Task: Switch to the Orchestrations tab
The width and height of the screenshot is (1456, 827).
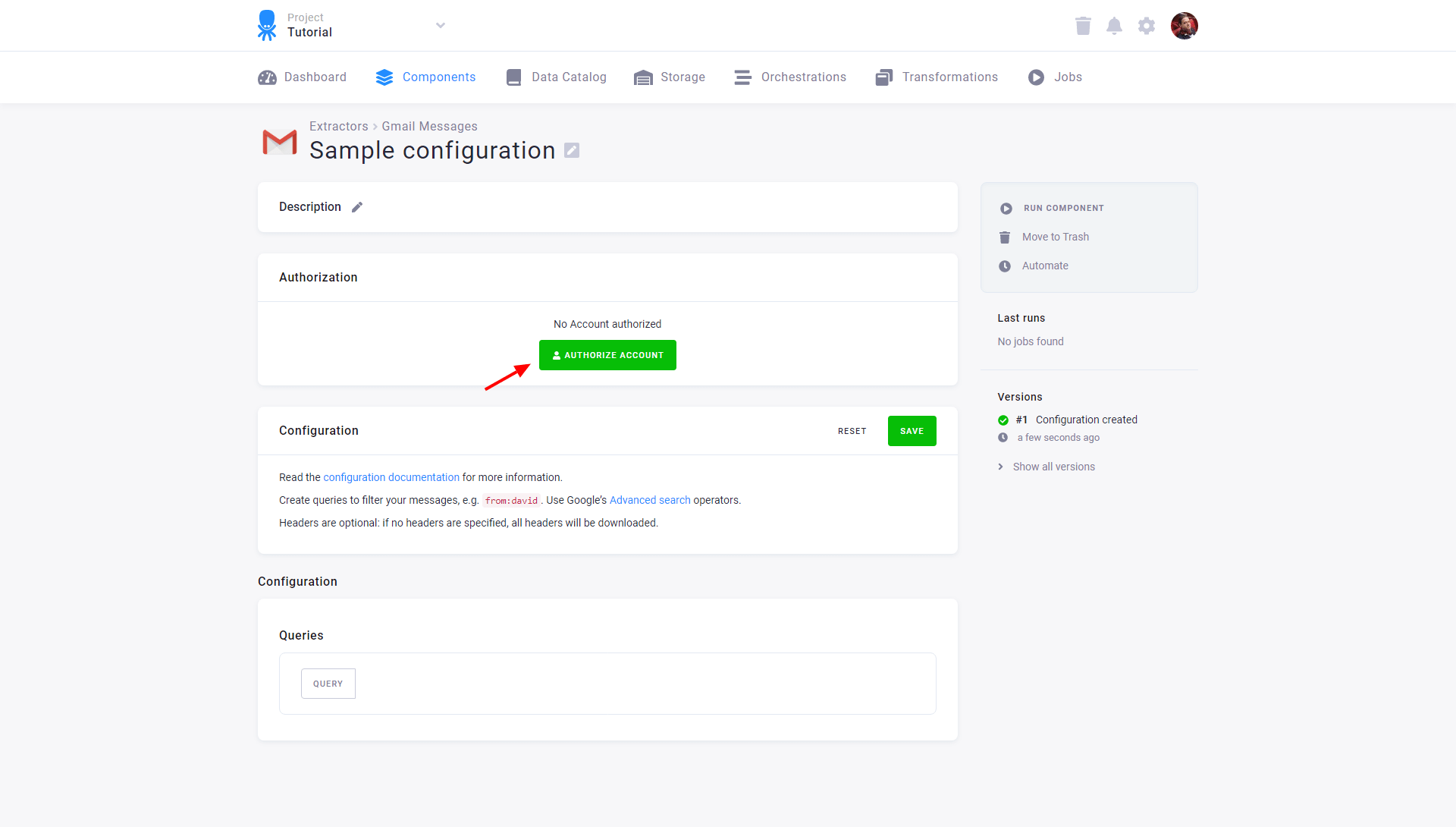Action: point(790,77)
